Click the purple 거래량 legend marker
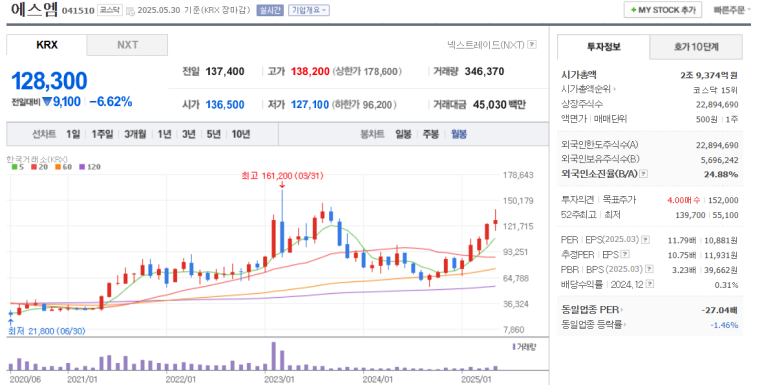Viewport: 773px width, 385px height. tap(514, 347)
